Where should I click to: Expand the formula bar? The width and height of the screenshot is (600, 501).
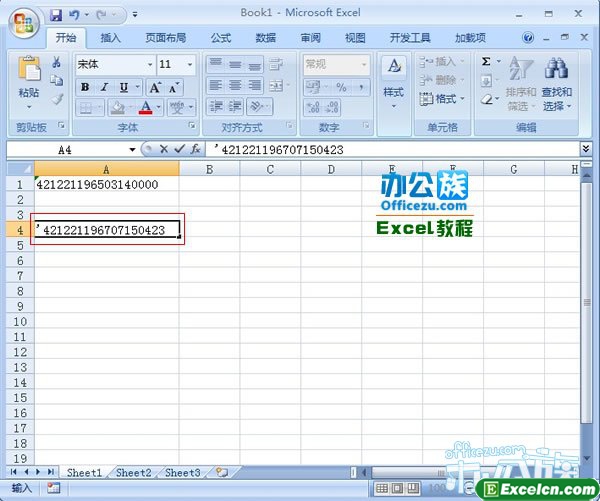click(x=586, y=149)
